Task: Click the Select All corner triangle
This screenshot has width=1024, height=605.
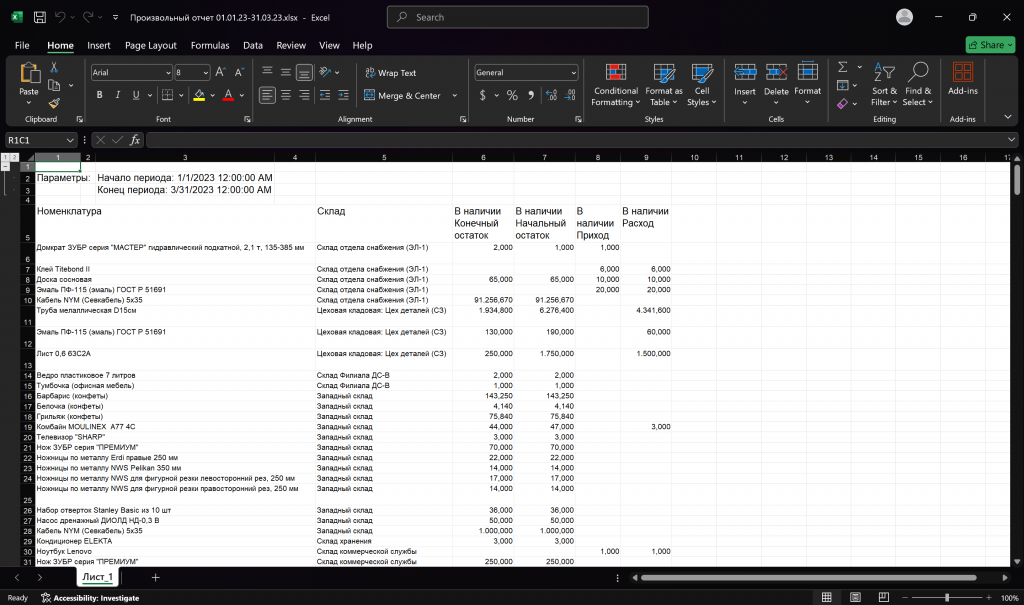Action: pyautogui.click(x=30, y=157)
